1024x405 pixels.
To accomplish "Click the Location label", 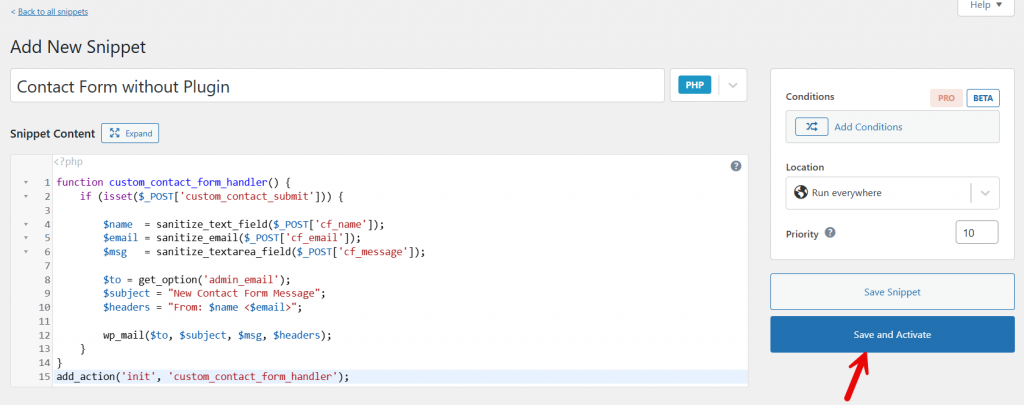I will (x=805, y=167).
